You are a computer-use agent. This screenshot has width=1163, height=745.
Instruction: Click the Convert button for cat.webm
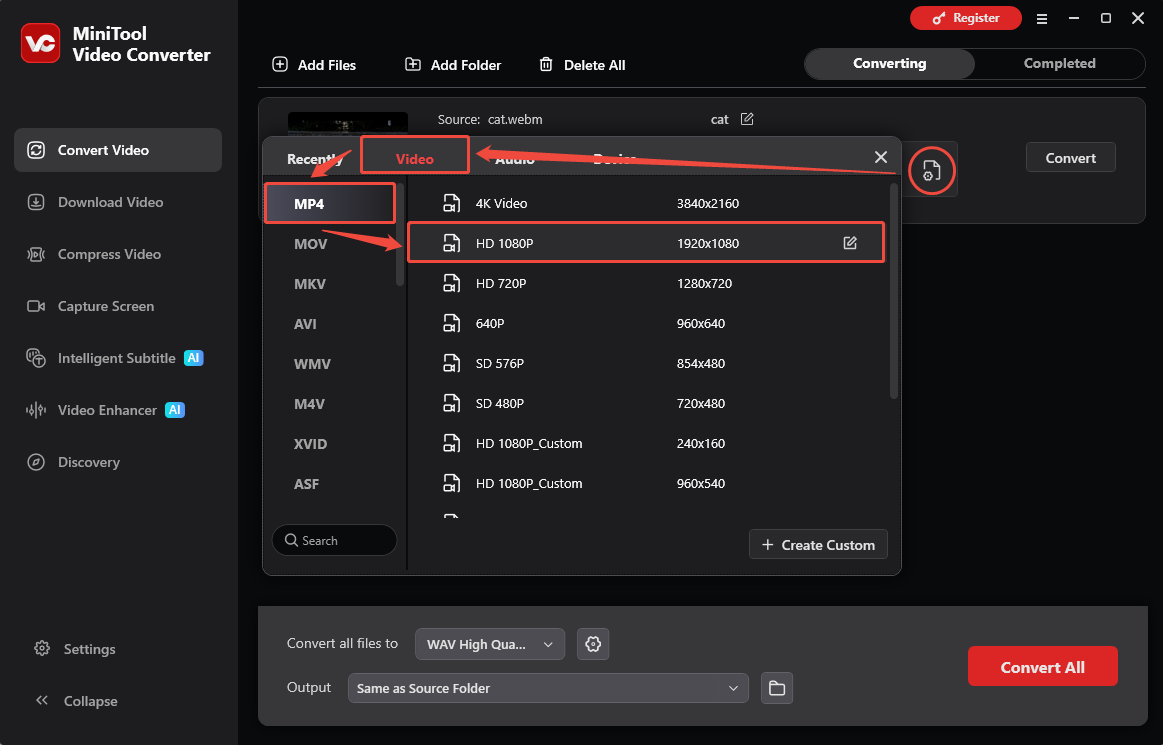pyautogui.click(x=1070, y=157)
